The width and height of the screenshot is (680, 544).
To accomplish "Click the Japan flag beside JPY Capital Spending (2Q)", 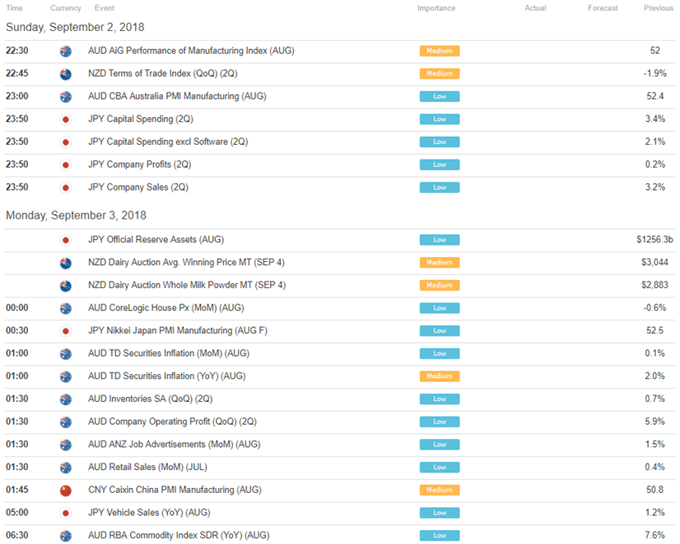I will tap(65, 119).
